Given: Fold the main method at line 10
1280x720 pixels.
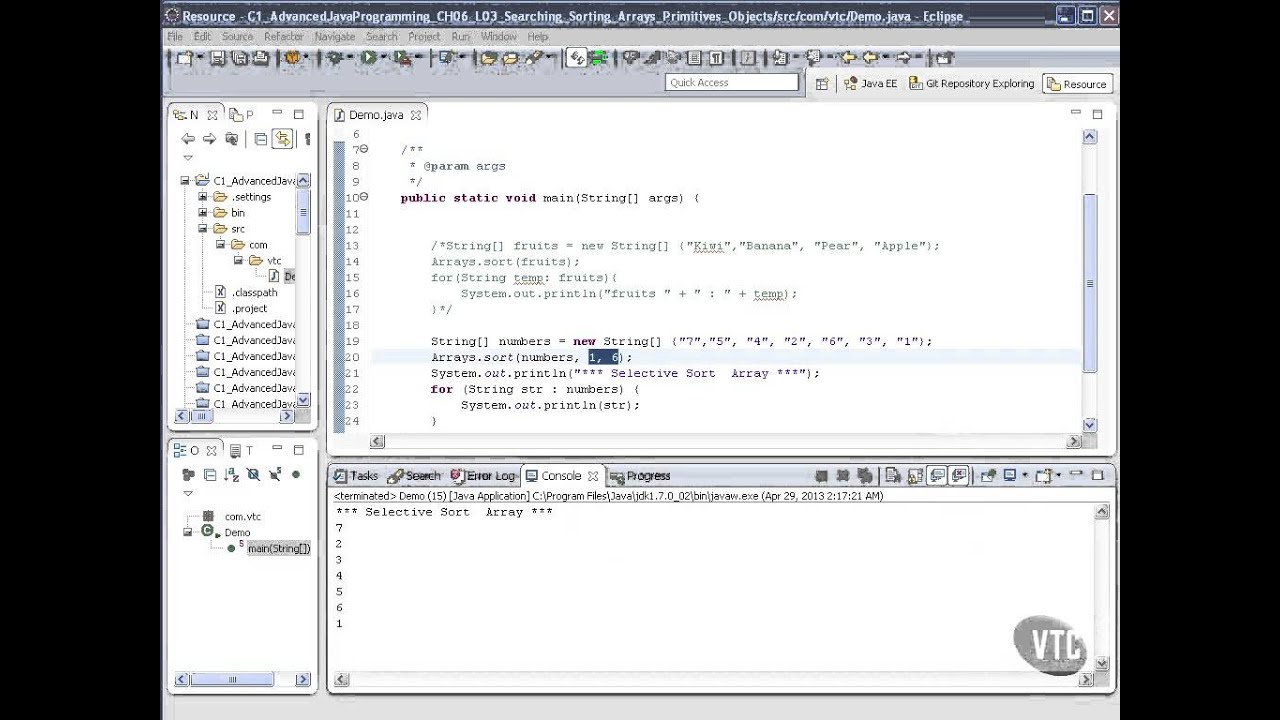Looking at the screenshot, I should pyautogui.click(x=364, y=197).
